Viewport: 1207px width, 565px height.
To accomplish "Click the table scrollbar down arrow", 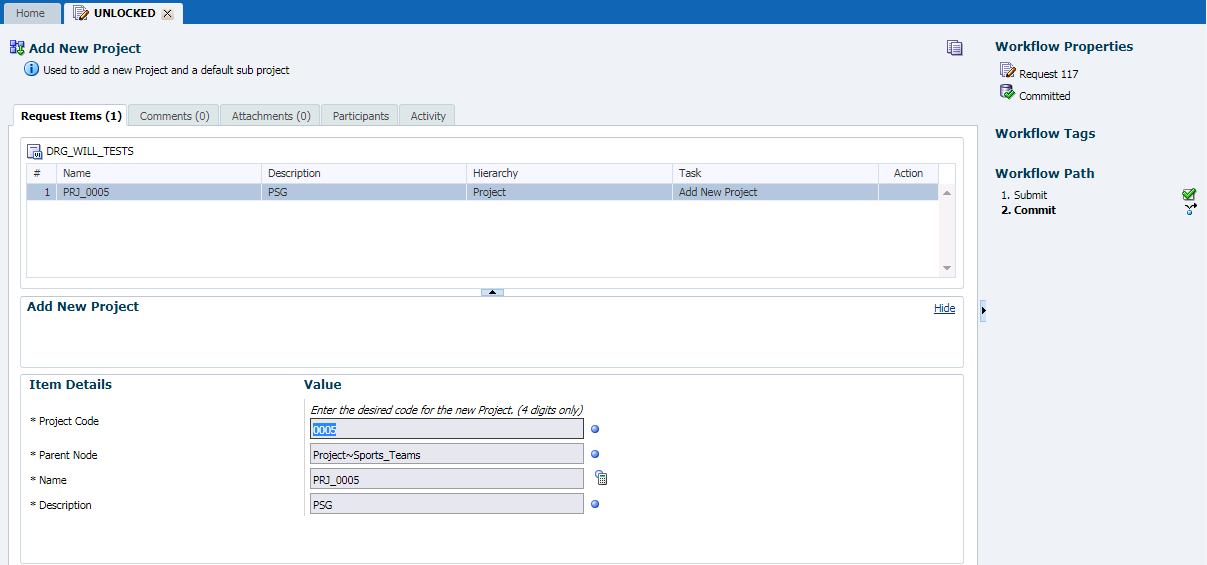I will (x=947, y=268).
